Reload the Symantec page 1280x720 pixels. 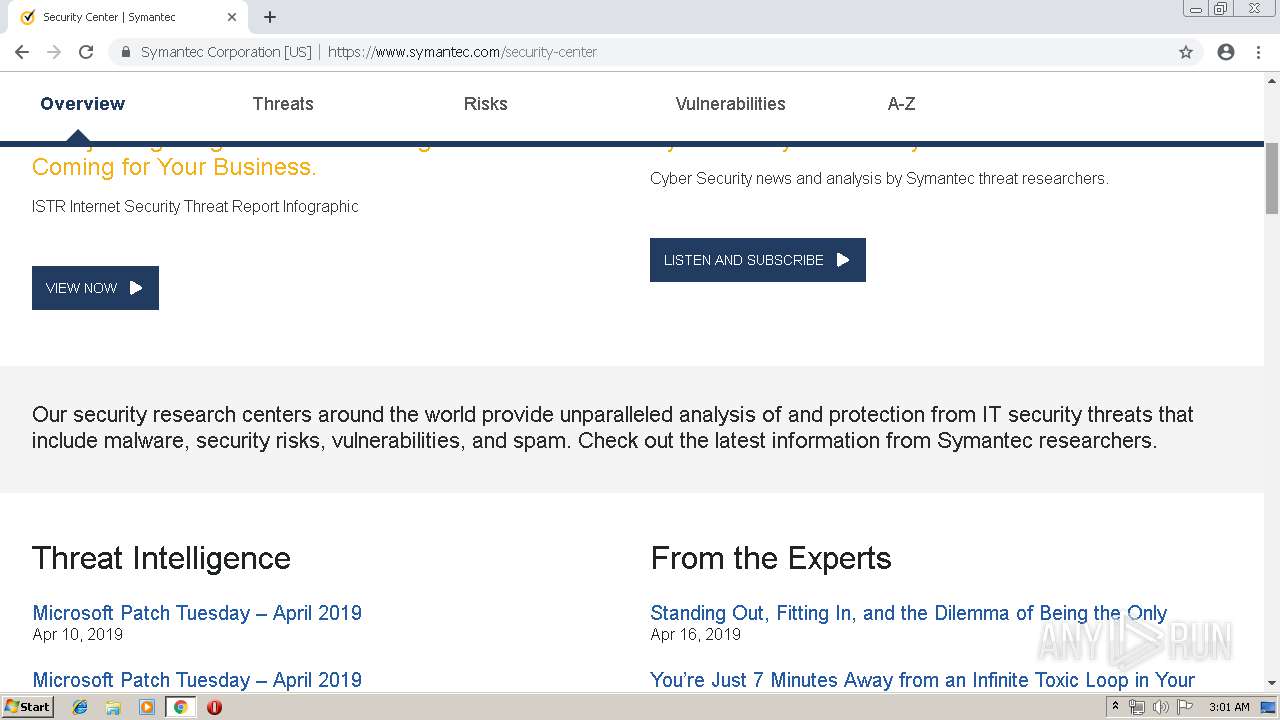coord(86,52)
